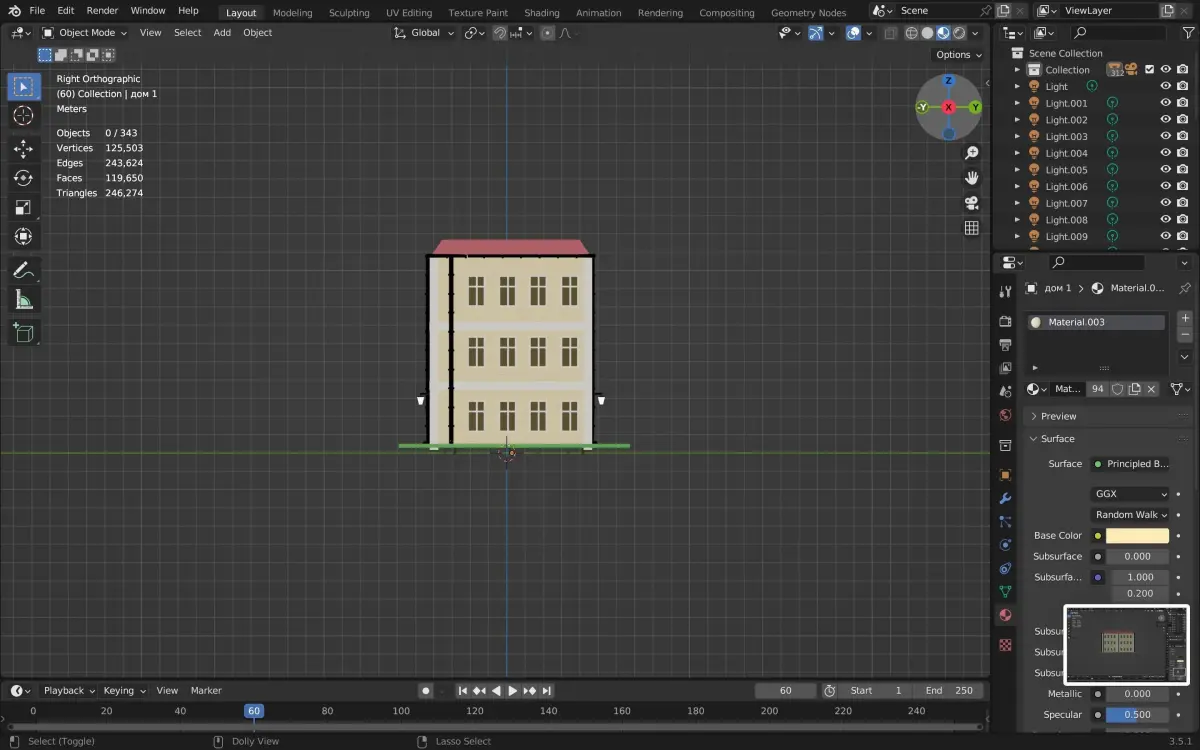Image resolution: width=1200 pixels, height=750 pixels.
Task: Switch to Geometry Nodes workspace tab
Action: click(x=808, y=13)
